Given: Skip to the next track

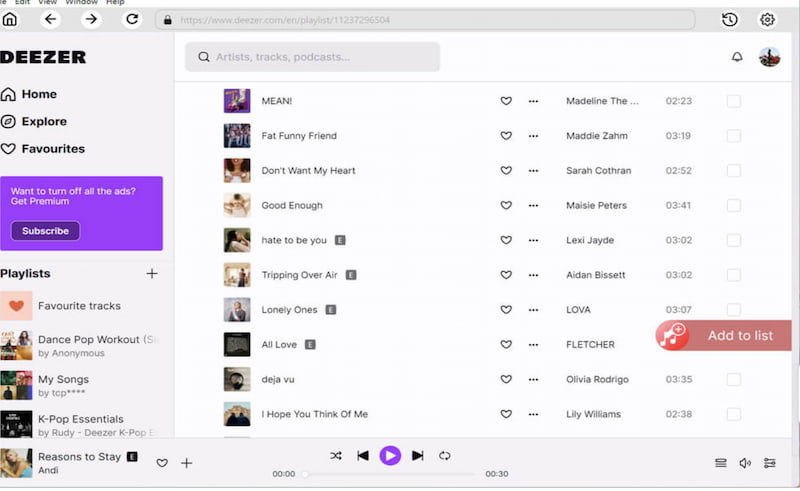Looking at the screenshot, I should pyautogui.click(x=417, y=455).
